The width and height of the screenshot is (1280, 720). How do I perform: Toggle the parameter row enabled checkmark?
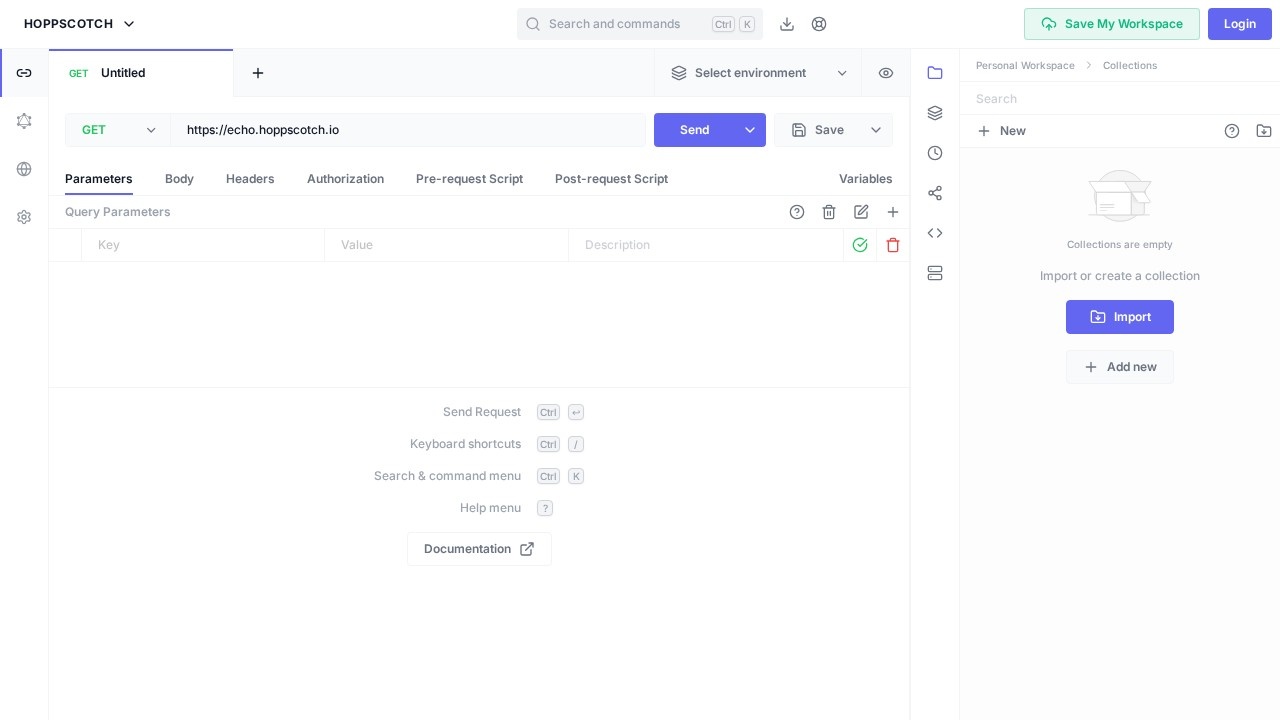point(860,245)
